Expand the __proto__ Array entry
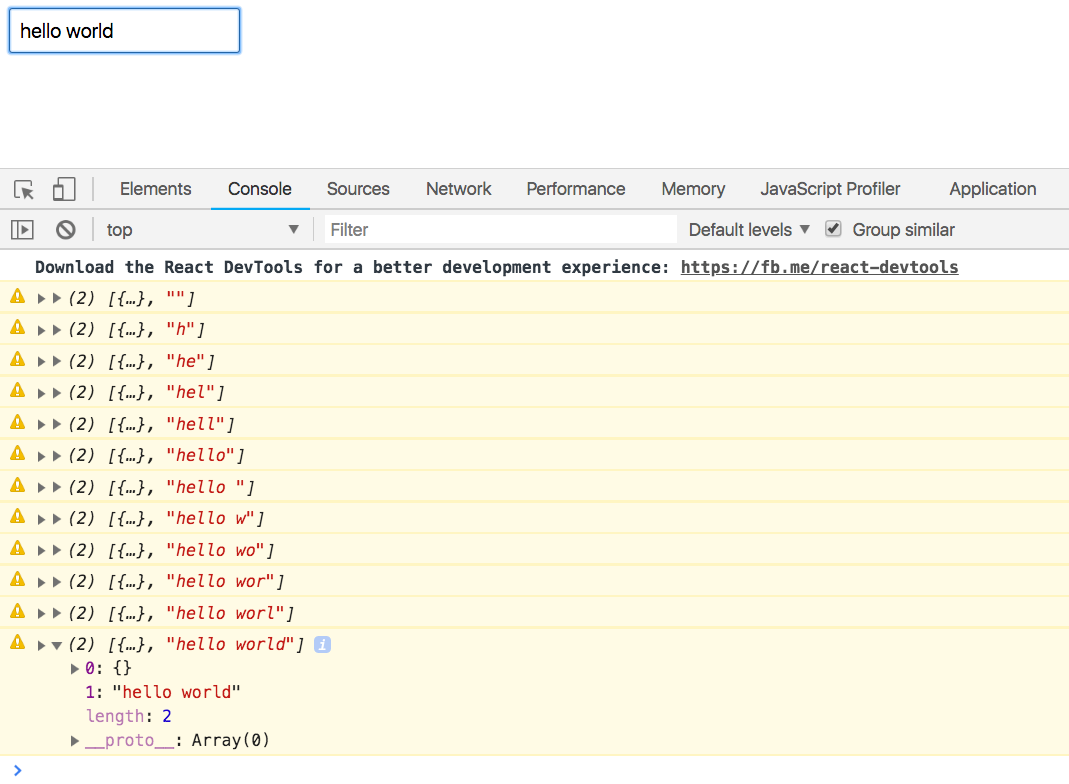This screenshot has width=1069, height=784. 75,740
